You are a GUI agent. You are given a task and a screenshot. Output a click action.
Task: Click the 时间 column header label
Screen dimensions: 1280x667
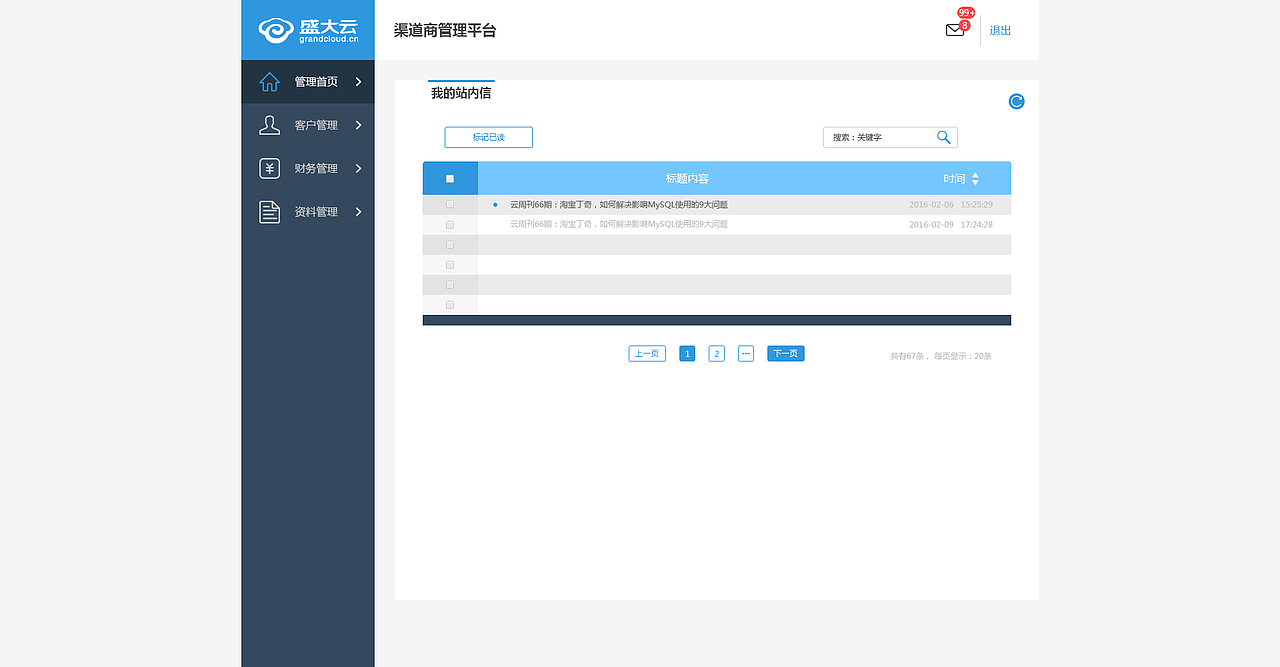pos(954,178)
